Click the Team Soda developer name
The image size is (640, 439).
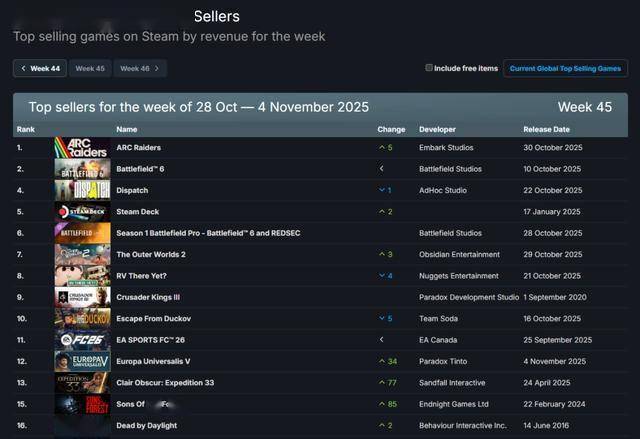[x=438, y=319]
